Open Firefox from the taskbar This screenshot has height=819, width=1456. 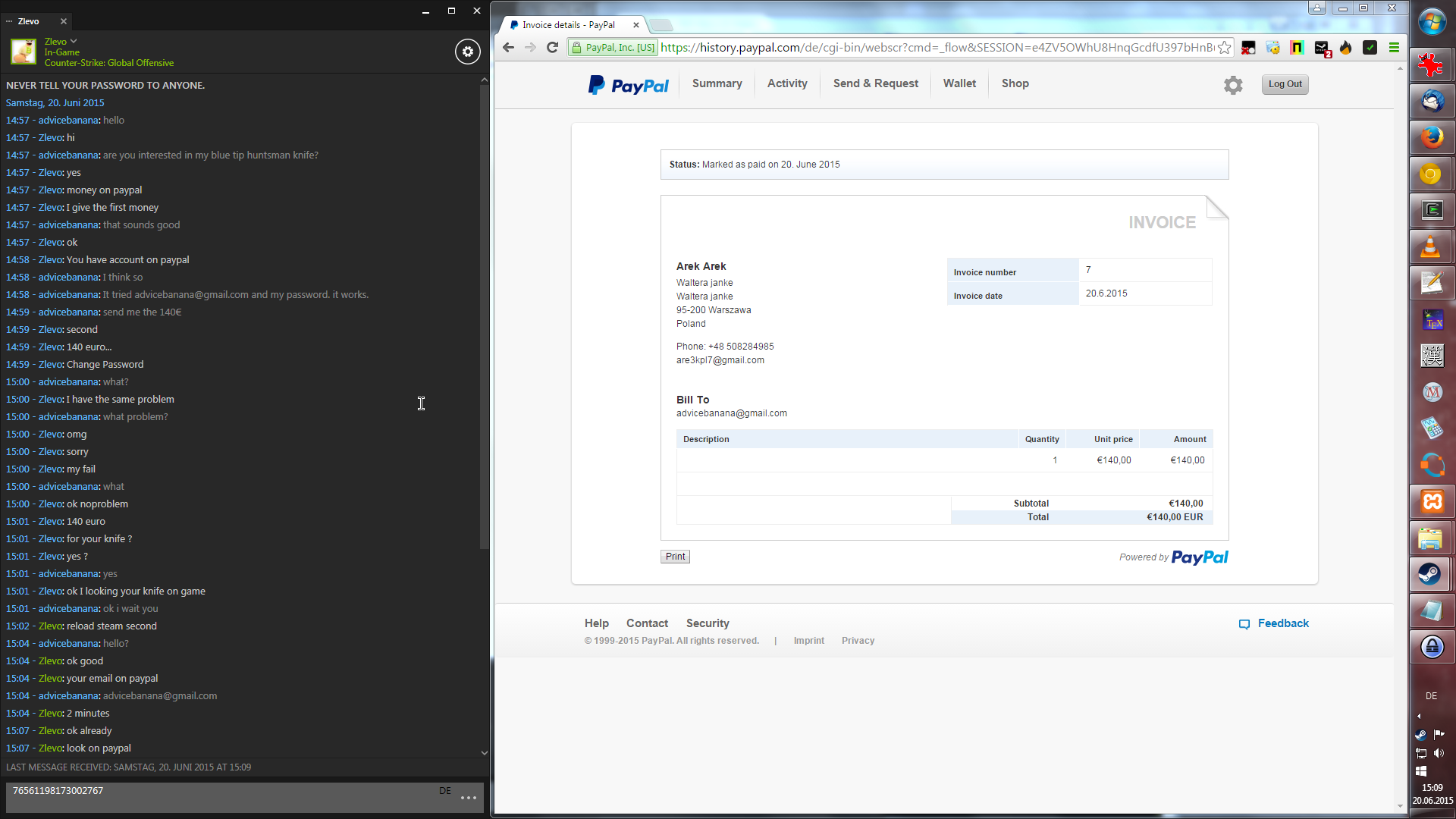1431,137
